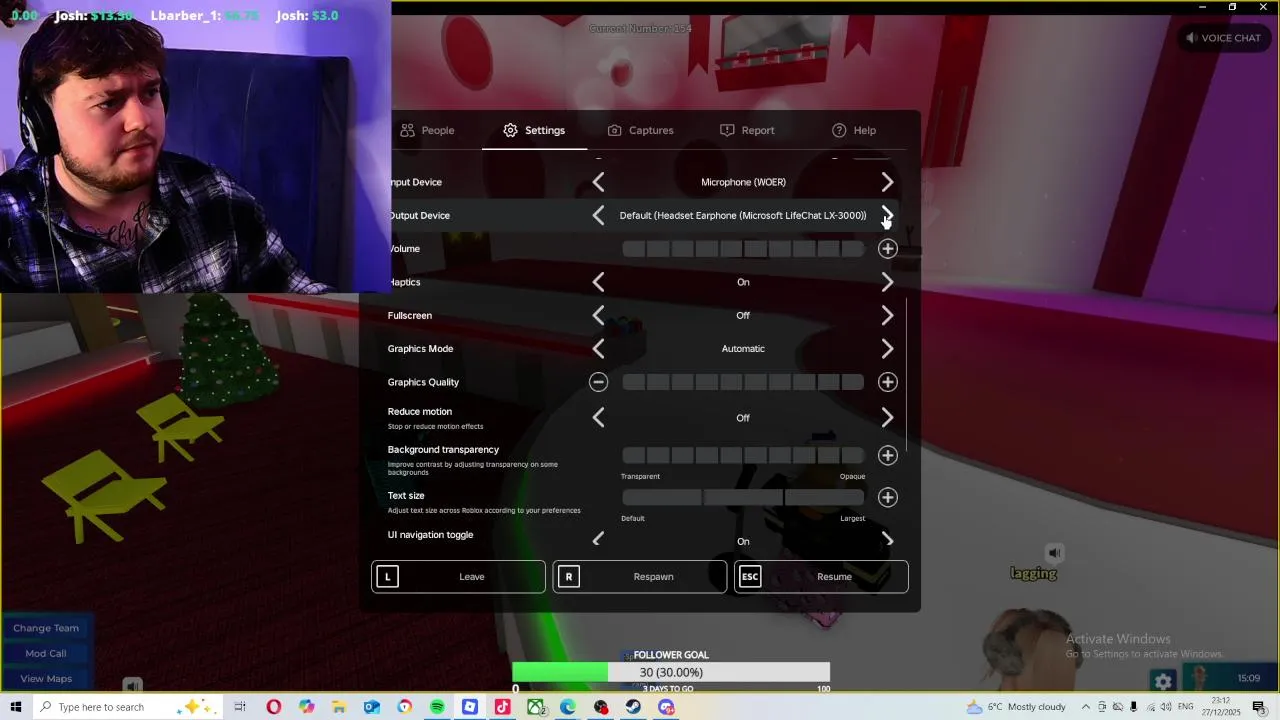
Task: Toggle Haptics using its right arrow
Action: (887, 282)
